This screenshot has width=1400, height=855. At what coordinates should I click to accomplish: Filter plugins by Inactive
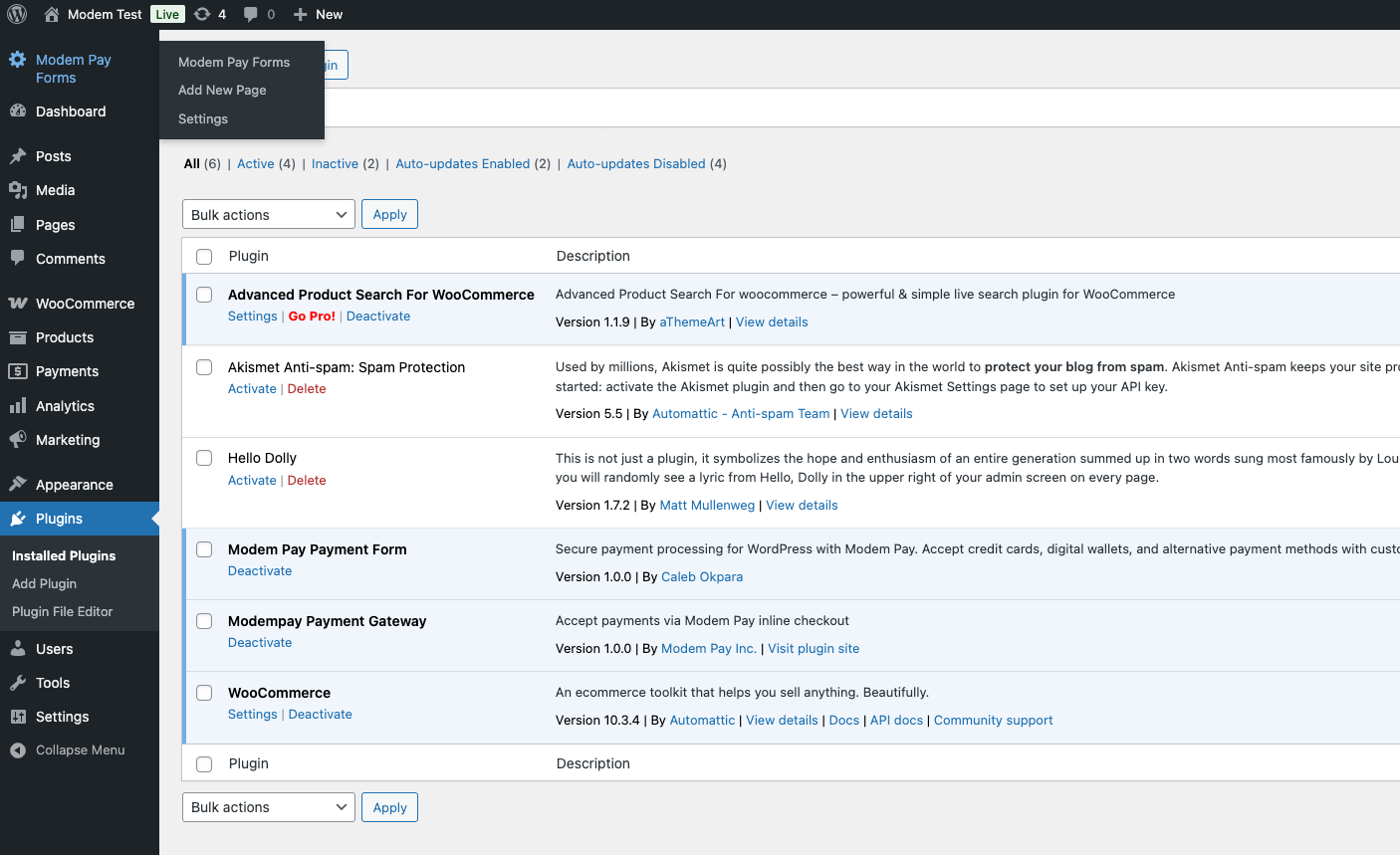point(335,164)
